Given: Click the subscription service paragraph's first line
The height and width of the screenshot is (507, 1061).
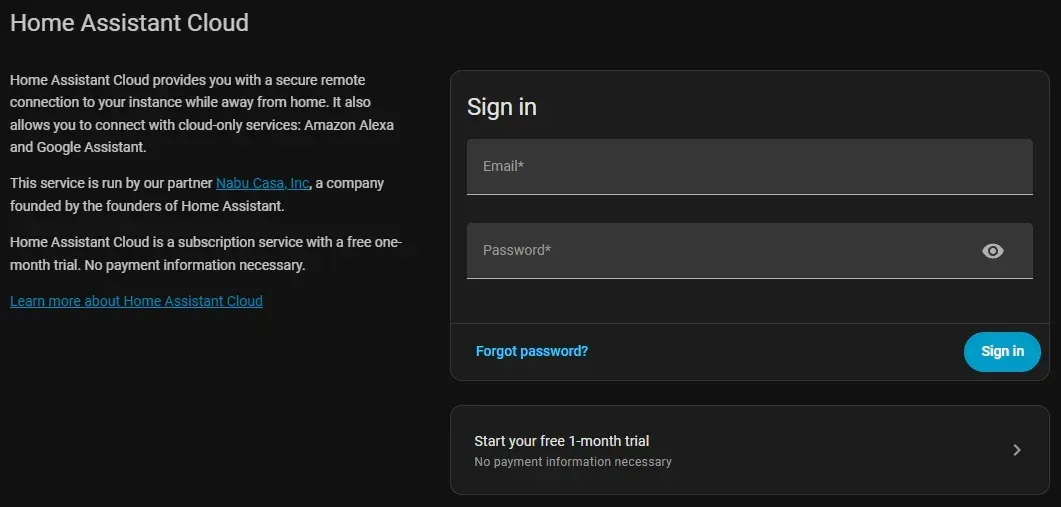Looking at the screenshot, I should coord(206,242).
